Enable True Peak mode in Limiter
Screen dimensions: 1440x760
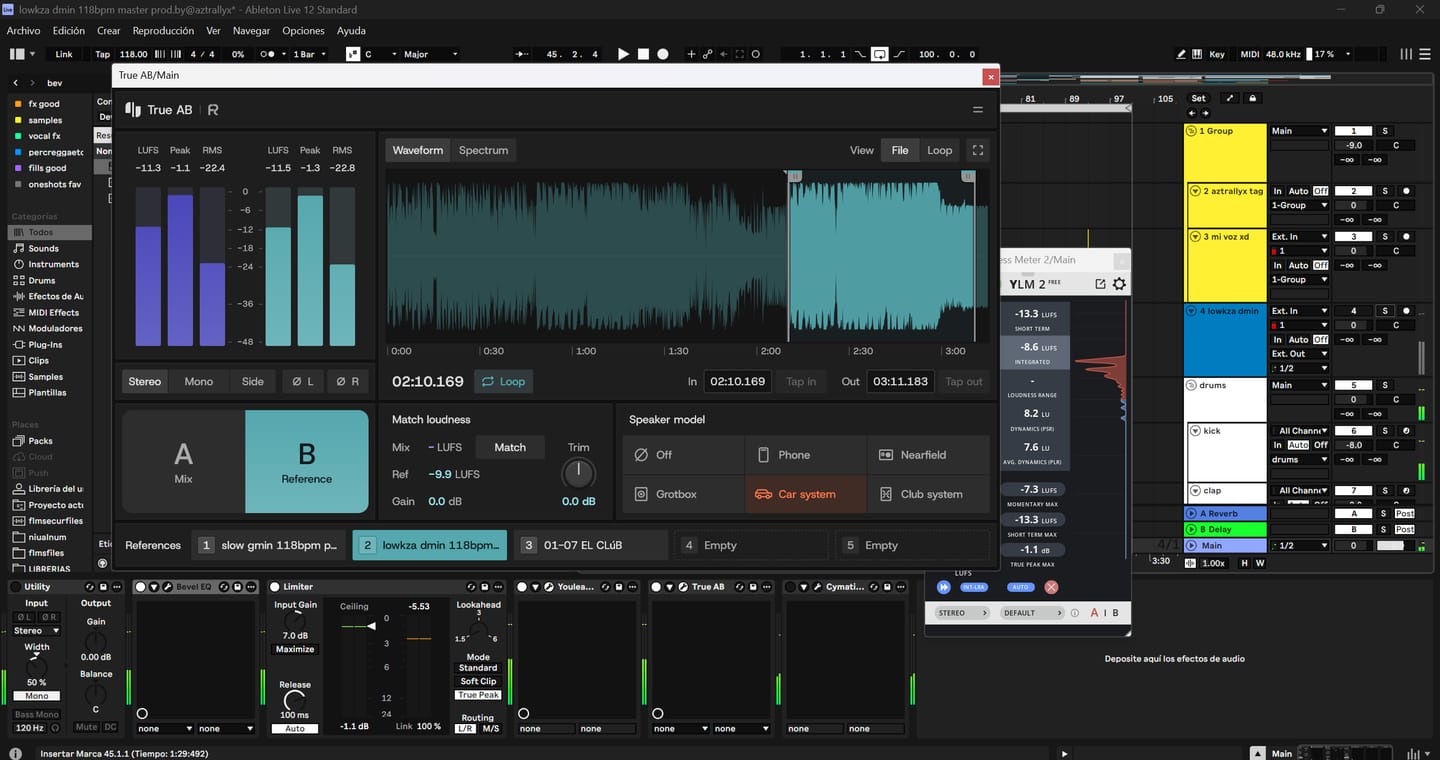478,695
